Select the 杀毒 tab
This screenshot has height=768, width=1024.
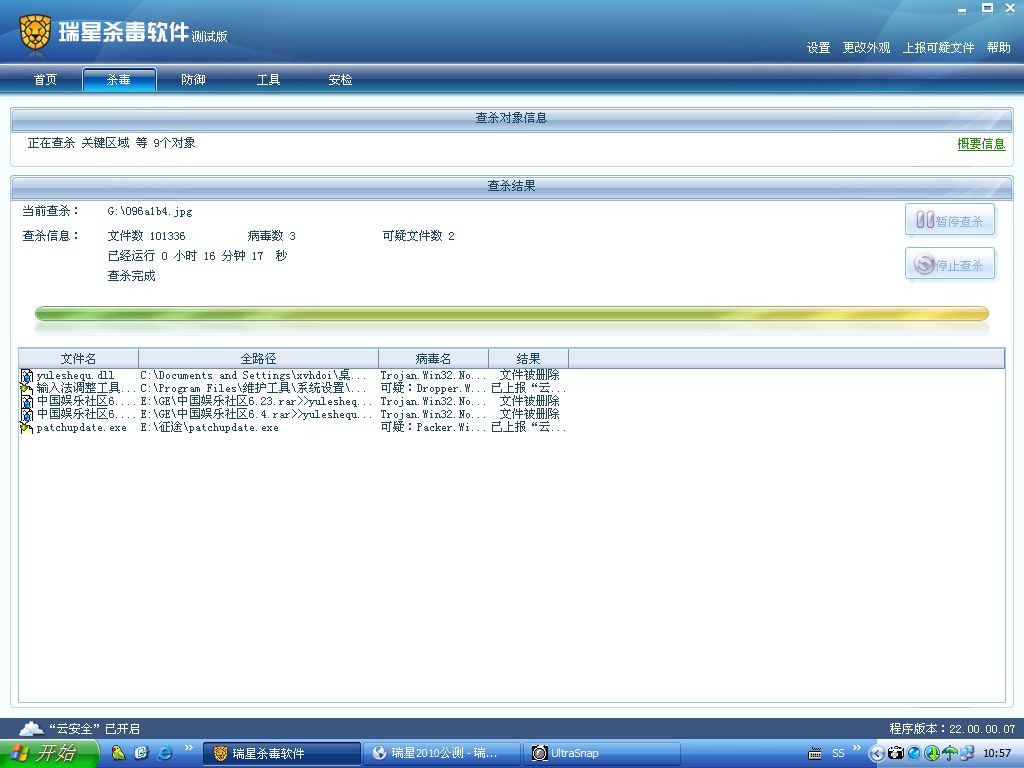pyautogui.click(x=119, y=80)
